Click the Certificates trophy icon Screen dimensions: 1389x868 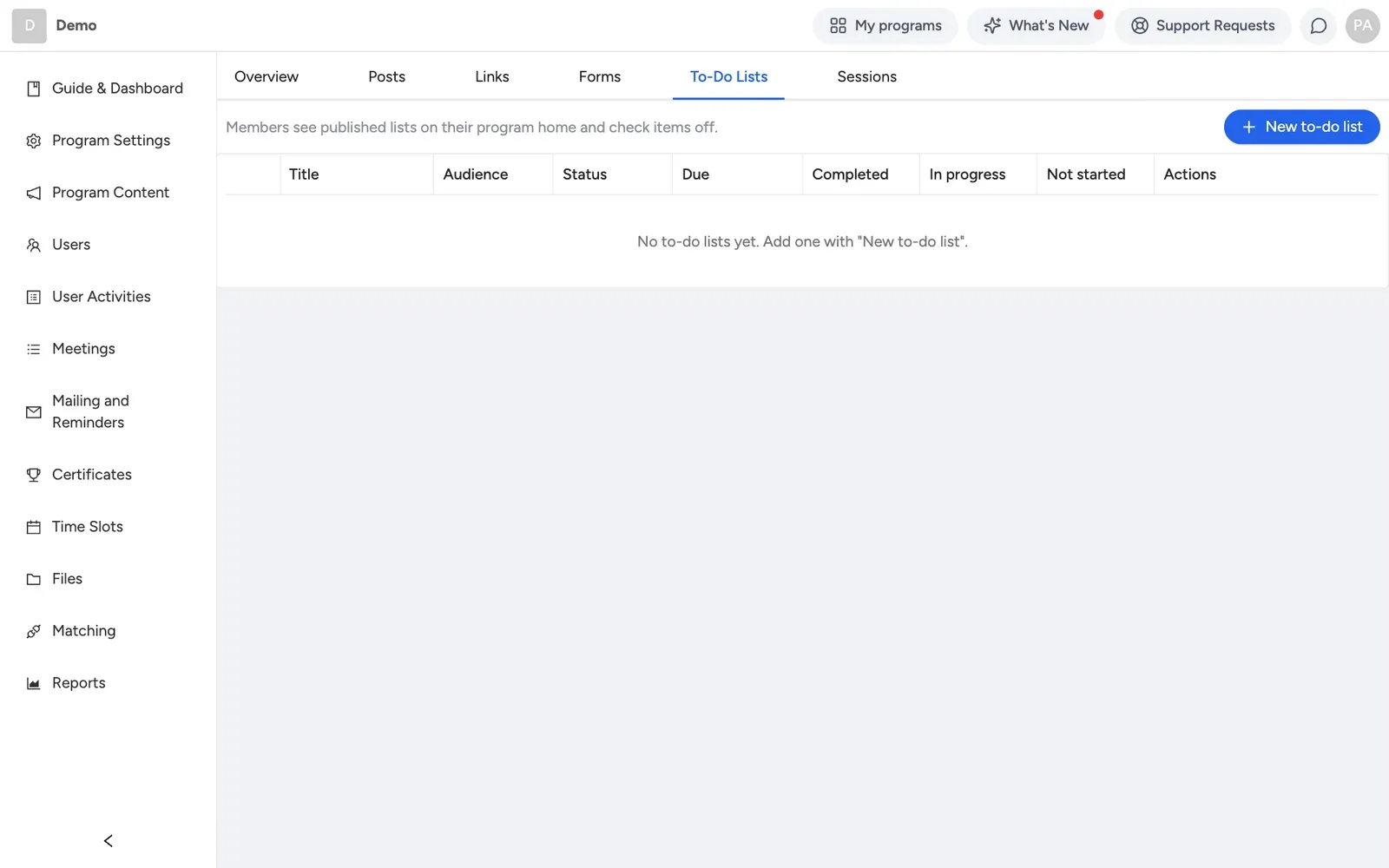click(34, 475)
